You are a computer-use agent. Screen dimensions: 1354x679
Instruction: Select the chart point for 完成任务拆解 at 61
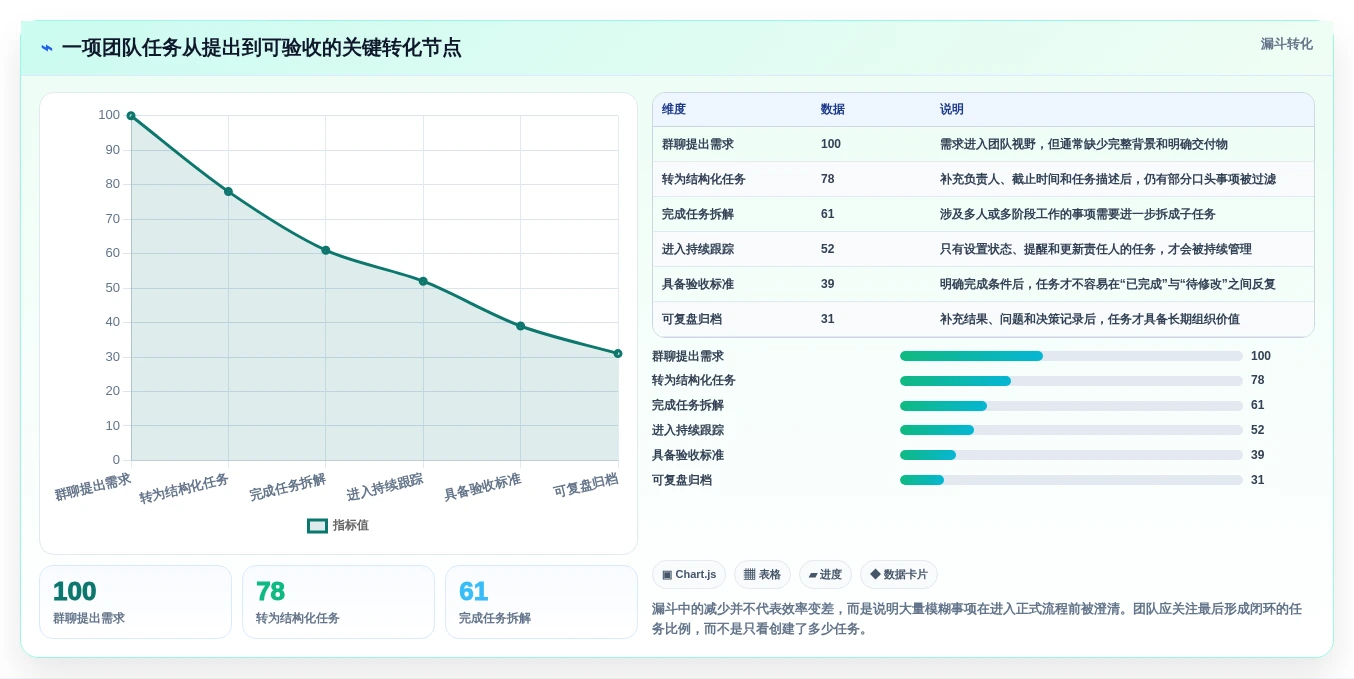click(x=326, y=250)
